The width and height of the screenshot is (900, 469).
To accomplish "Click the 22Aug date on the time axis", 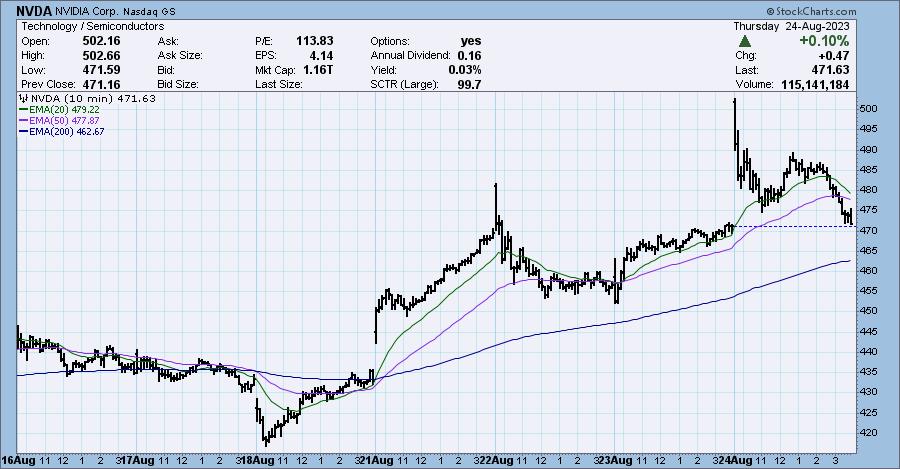I will tap(497, 460).
